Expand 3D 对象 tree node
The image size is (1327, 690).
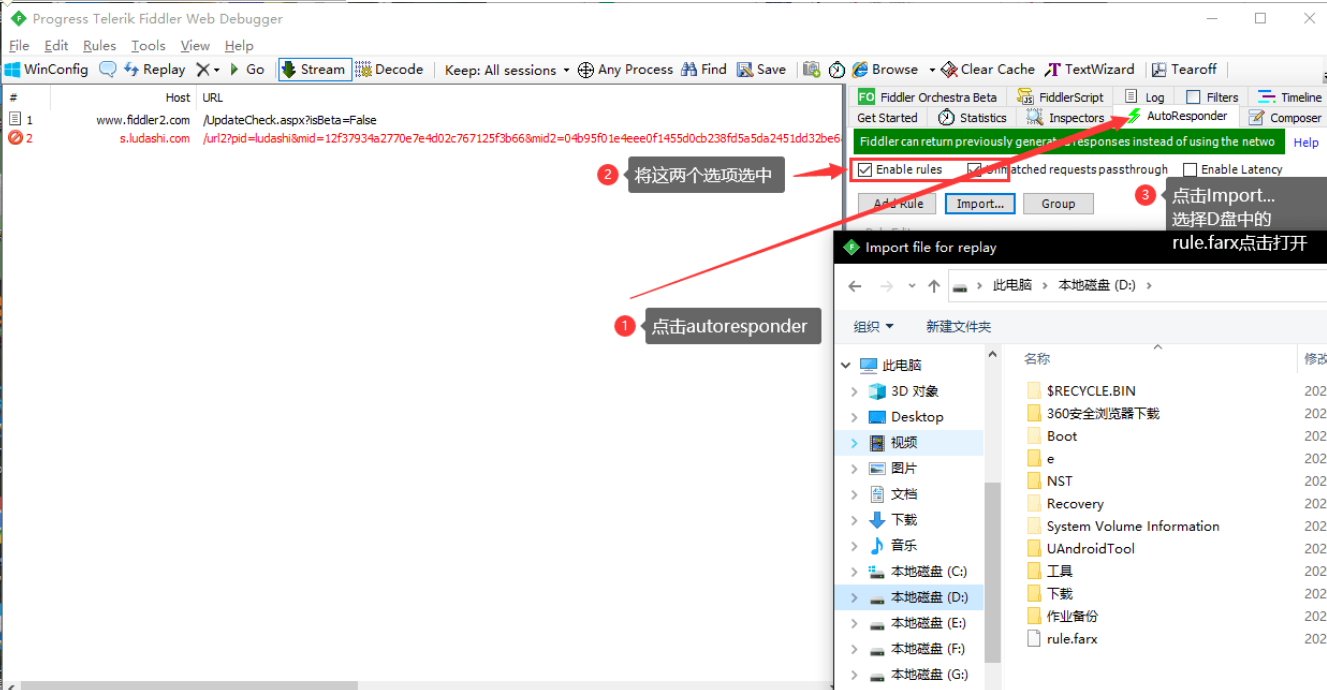click(x=854, y=392)
